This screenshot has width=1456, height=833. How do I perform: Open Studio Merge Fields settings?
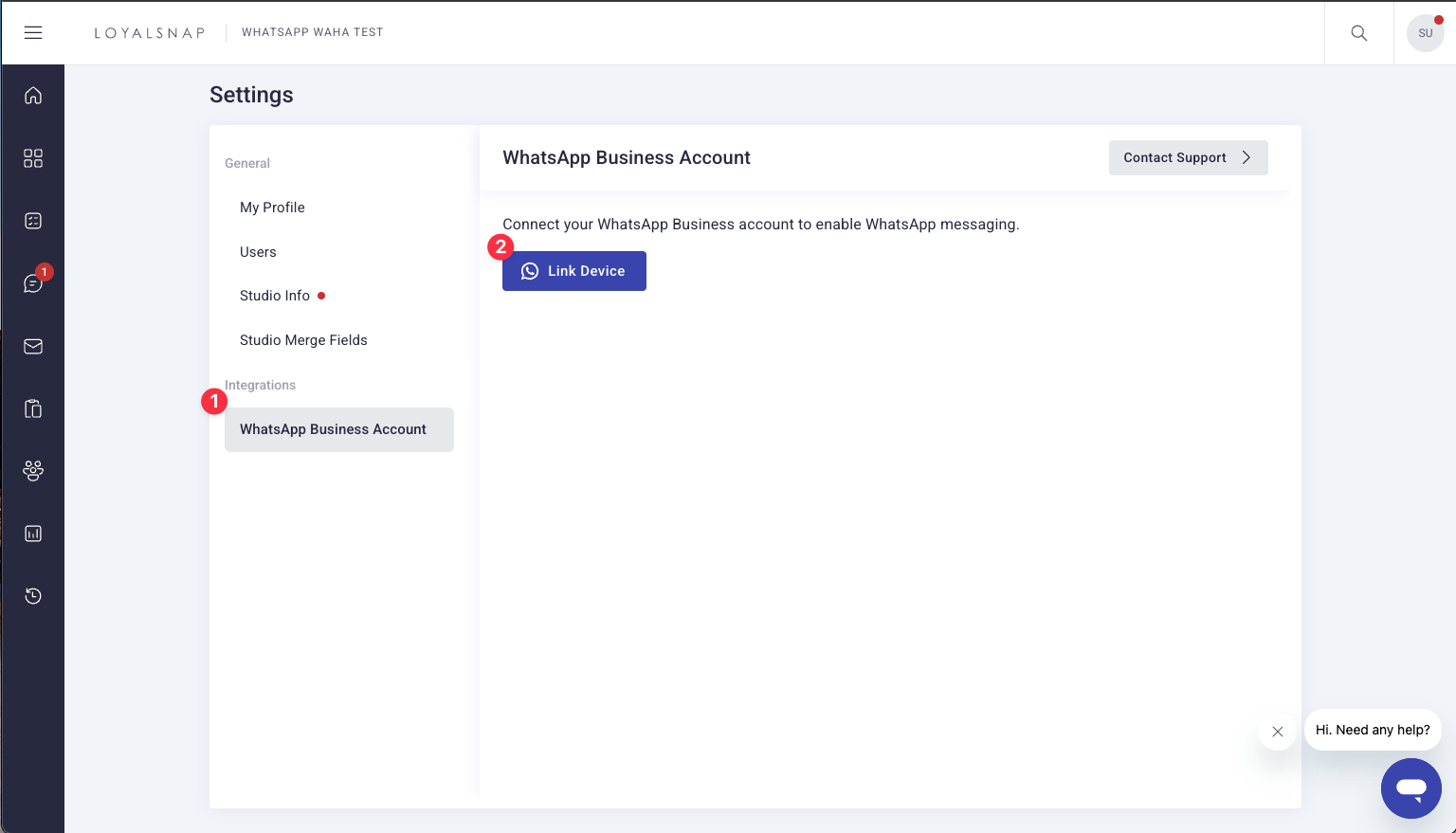click(x=303, y=340)
